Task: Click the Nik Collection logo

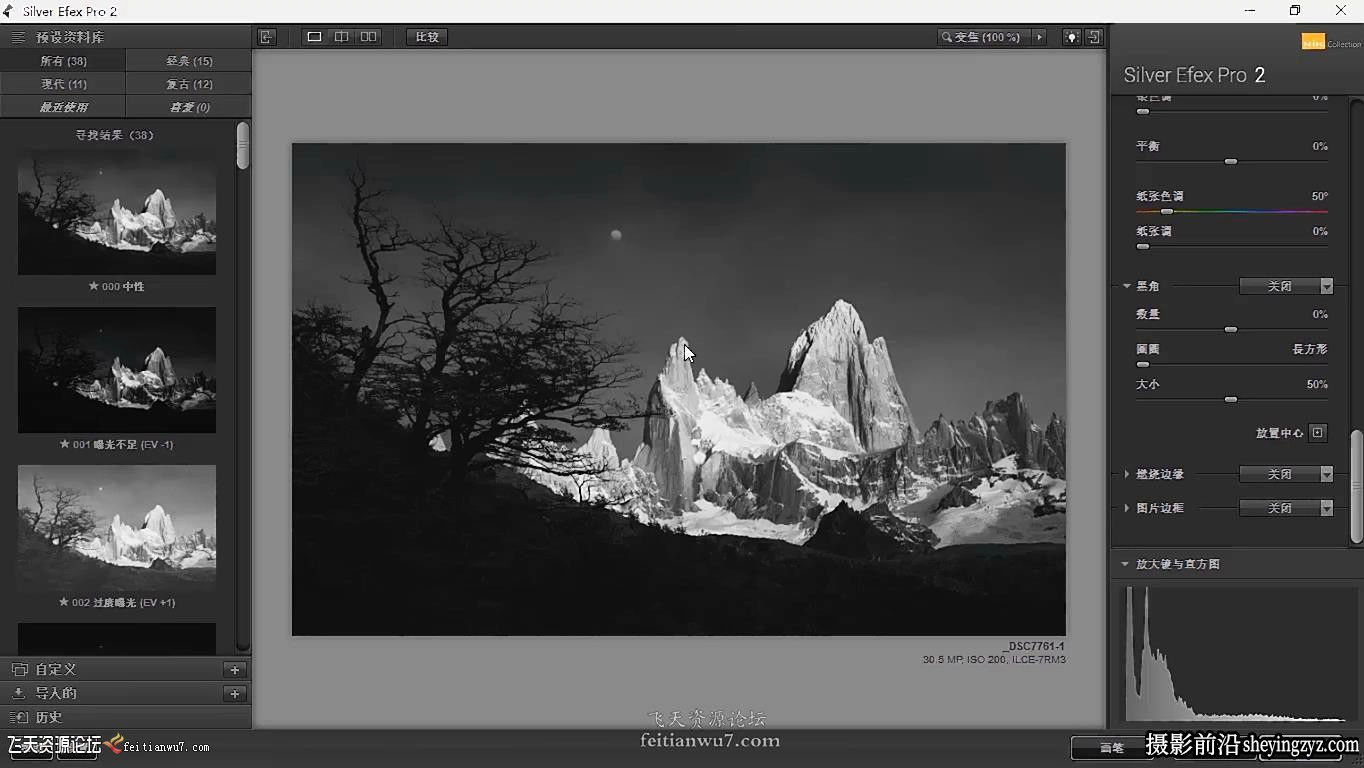Action: pos(1331,42)
